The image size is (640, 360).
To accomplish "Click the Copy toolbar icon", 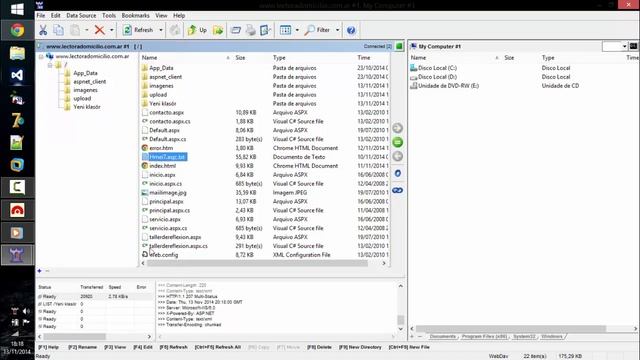I will [58, 30].
